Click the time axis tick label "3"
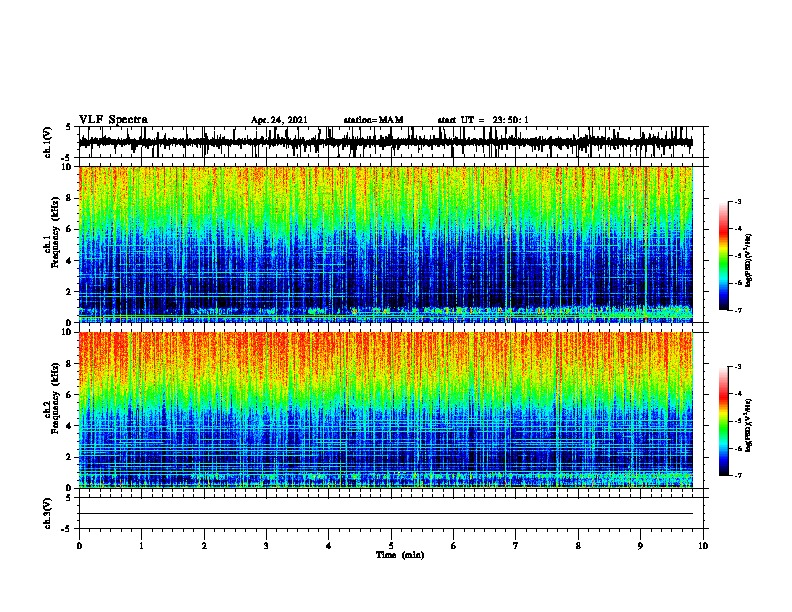Screen dimensions: 792x612 (266, 546)
